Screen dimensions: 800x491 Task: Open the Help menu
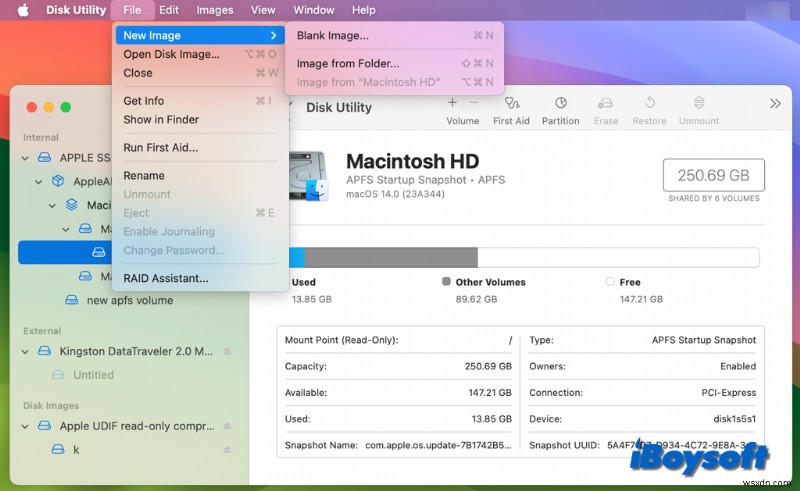[x=364, y=10]
